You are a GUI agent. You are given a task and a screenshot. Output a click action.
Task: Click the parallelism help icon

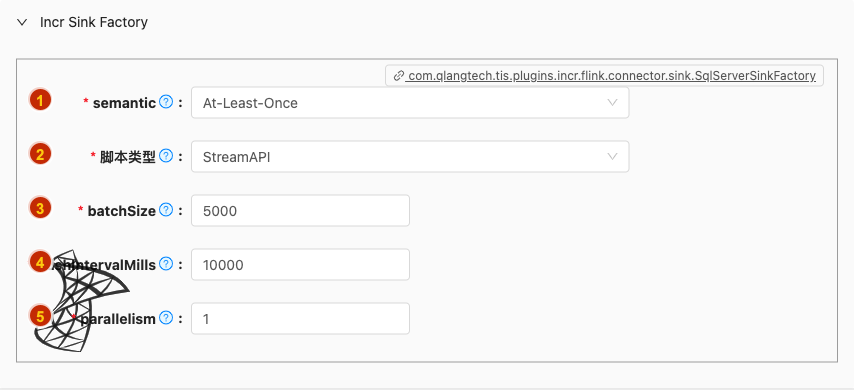click(166, 318)
